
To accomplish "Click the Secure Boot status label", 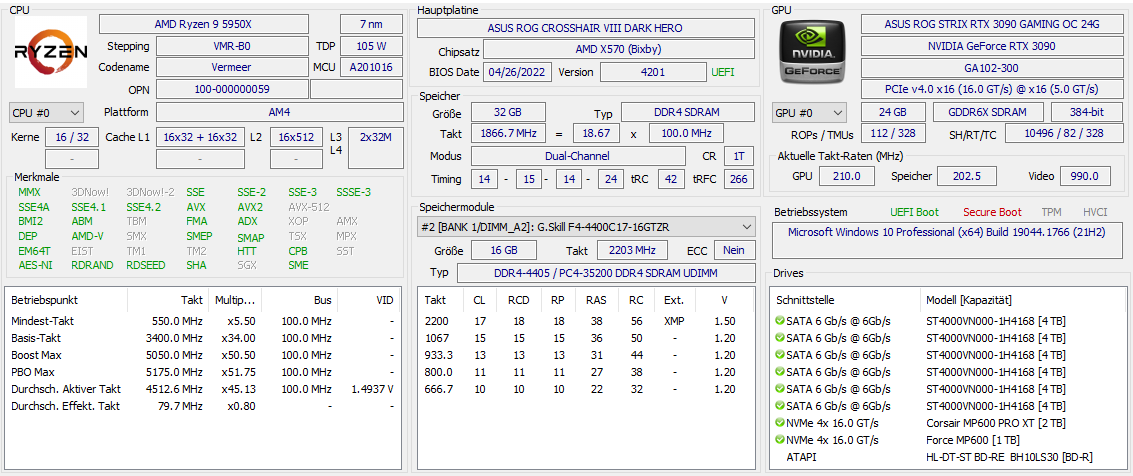I will click(x=991, y=212).
